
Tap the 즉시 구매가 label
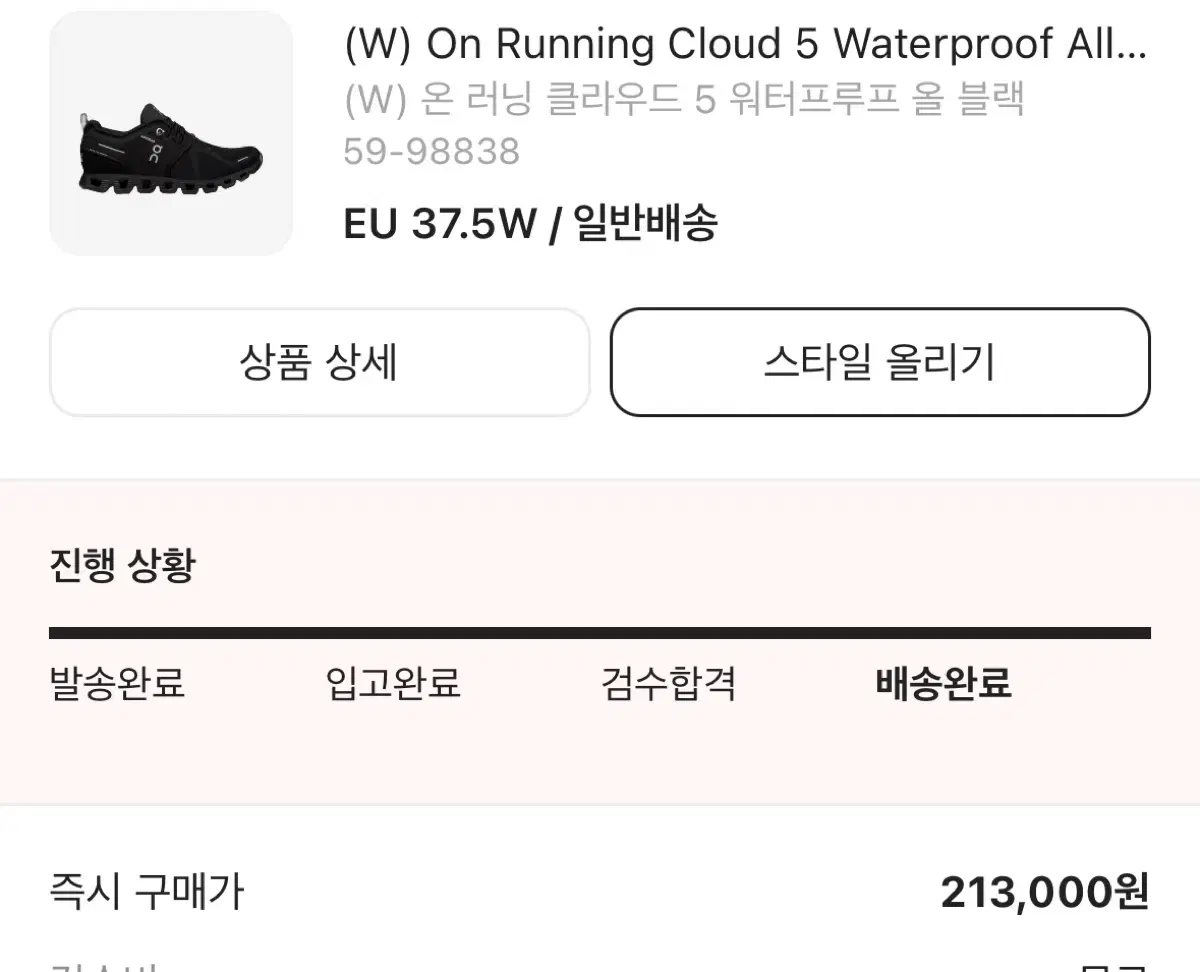tap(146, 892)
